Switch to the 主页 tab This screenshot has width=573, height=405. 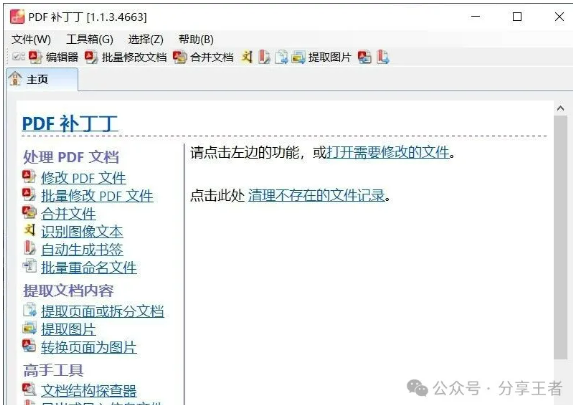coord(42,79)
